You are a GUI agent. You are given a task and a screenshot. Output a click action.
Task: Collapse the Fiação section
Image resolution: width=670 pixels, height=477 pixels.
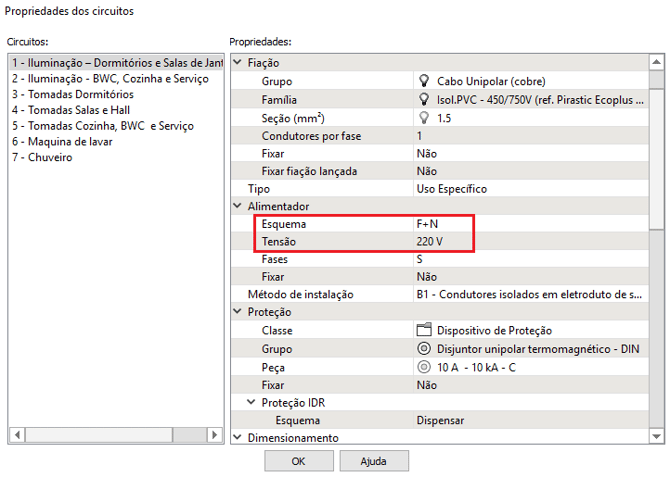[237, 63]
